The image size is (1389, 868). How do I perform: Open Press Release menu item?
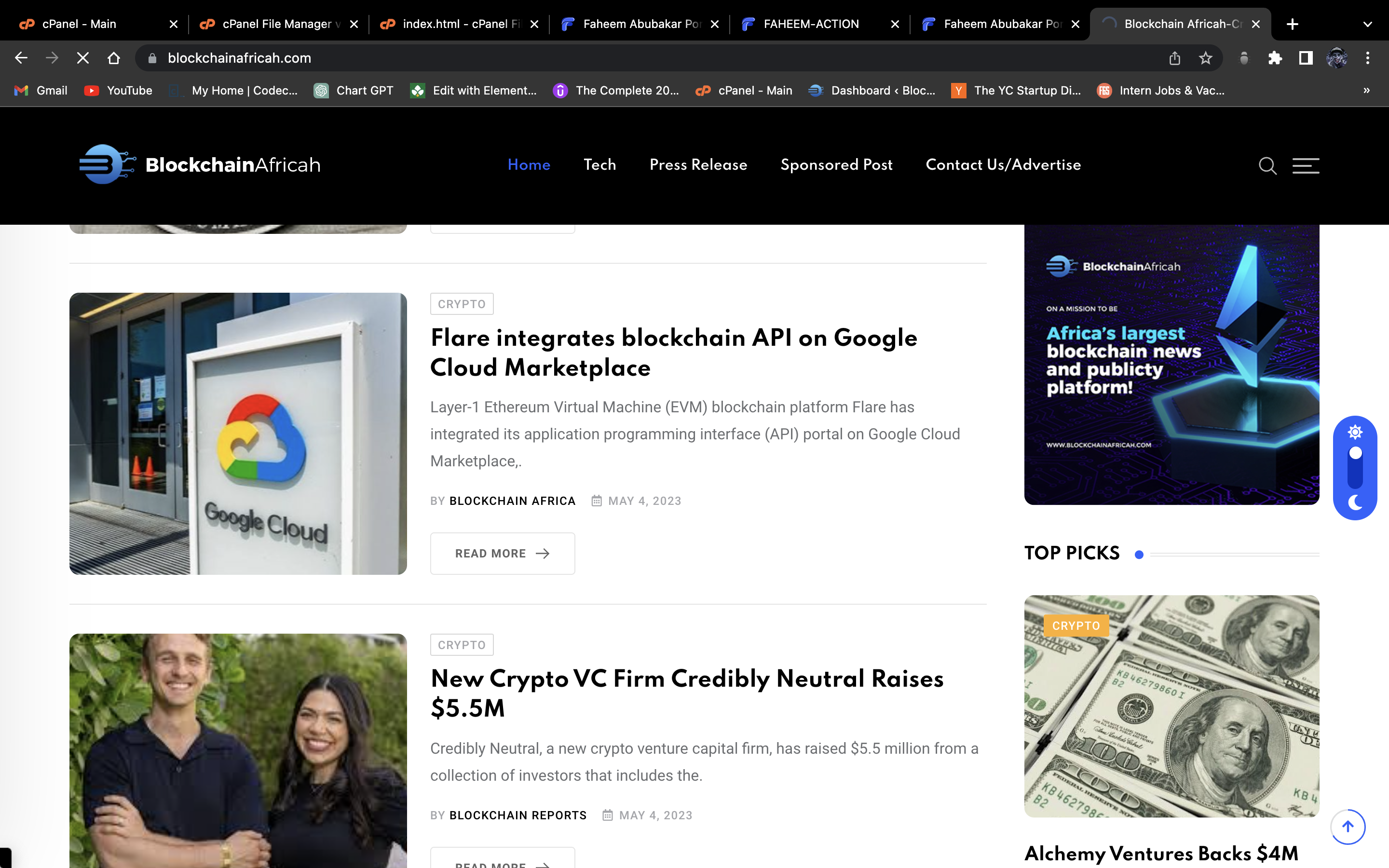698,165
